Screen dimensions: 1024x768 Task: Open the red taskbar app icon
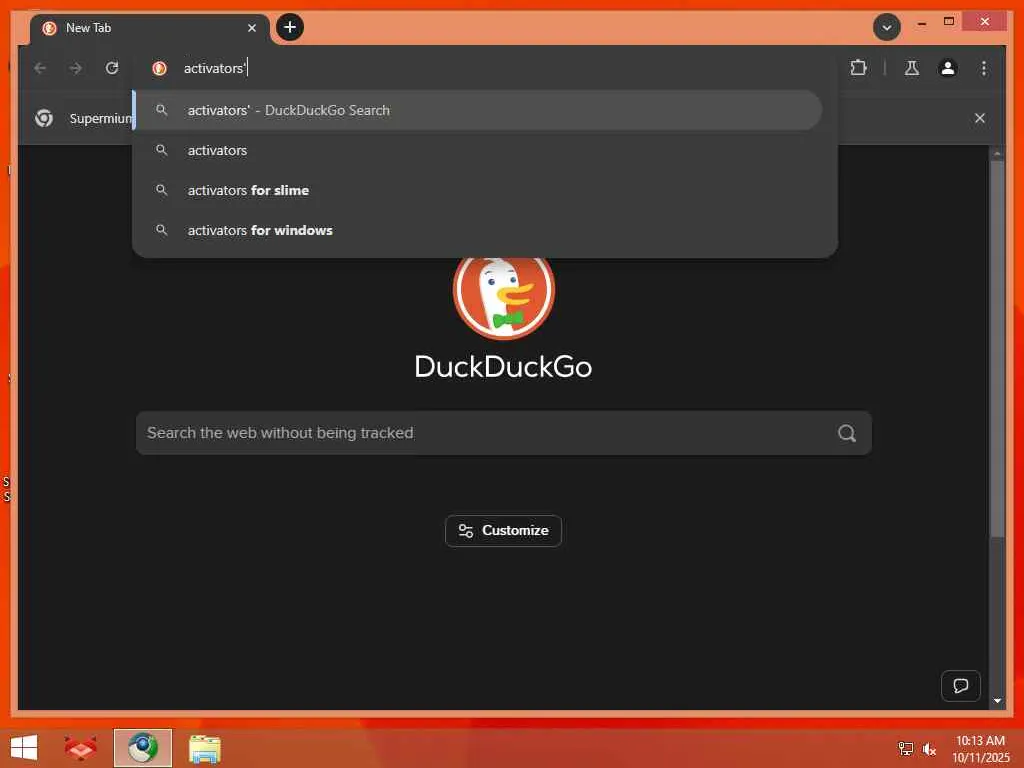pyautogui.click(x=81, y=748)
